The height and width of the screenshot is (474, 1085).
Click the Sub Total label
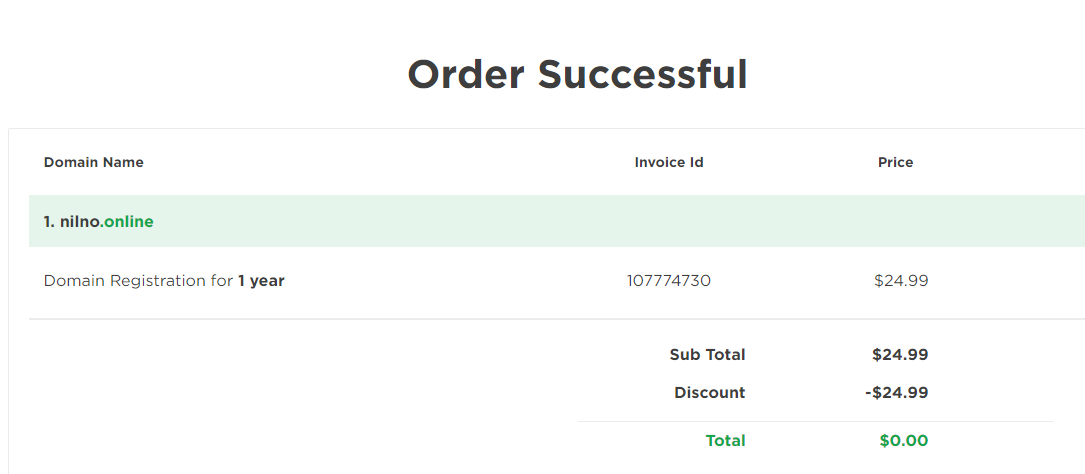point(707,354)
